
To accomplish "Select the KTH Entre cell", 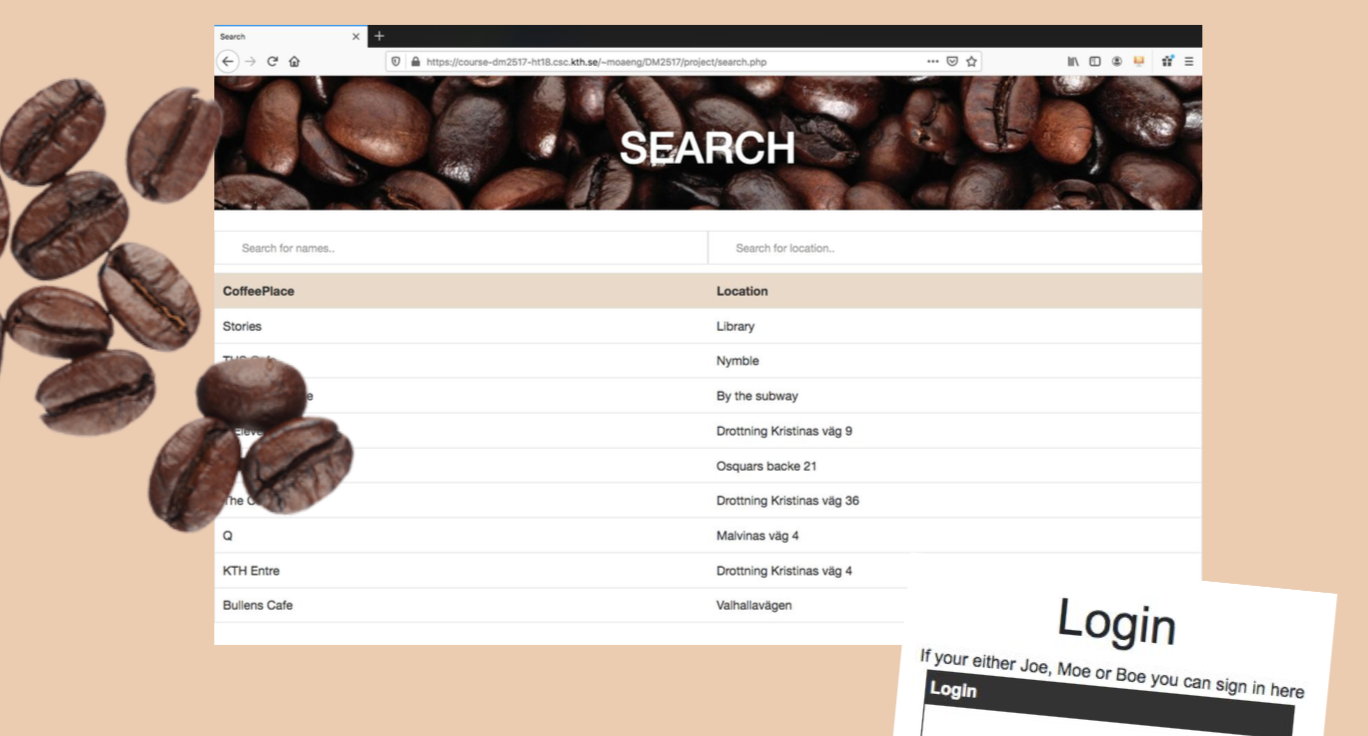I will click(251, 571).
